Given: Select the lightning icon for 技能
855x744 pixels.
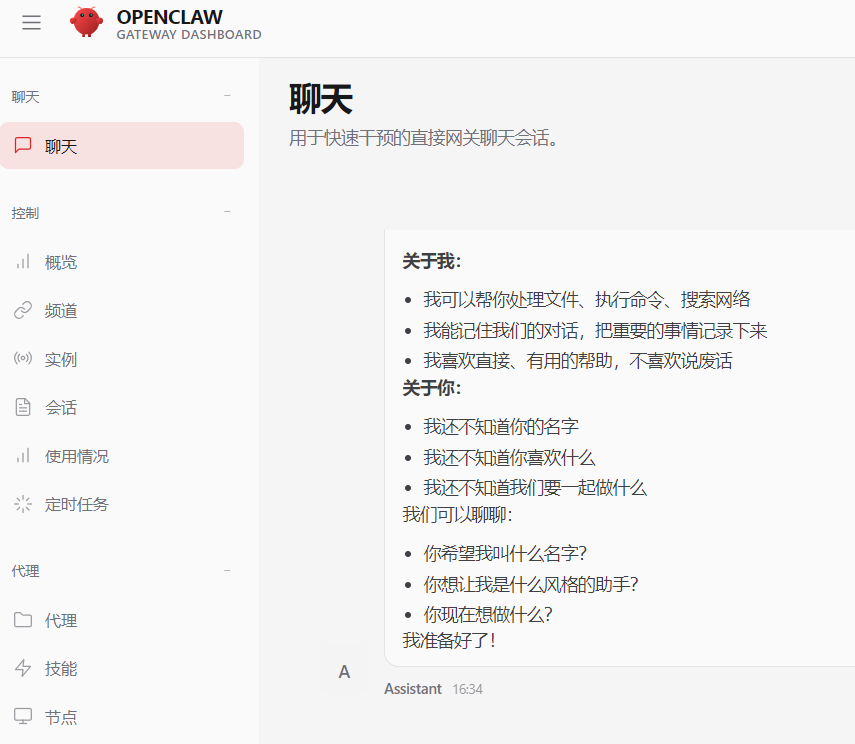Looking at the screenshot, I should (22, 668).
